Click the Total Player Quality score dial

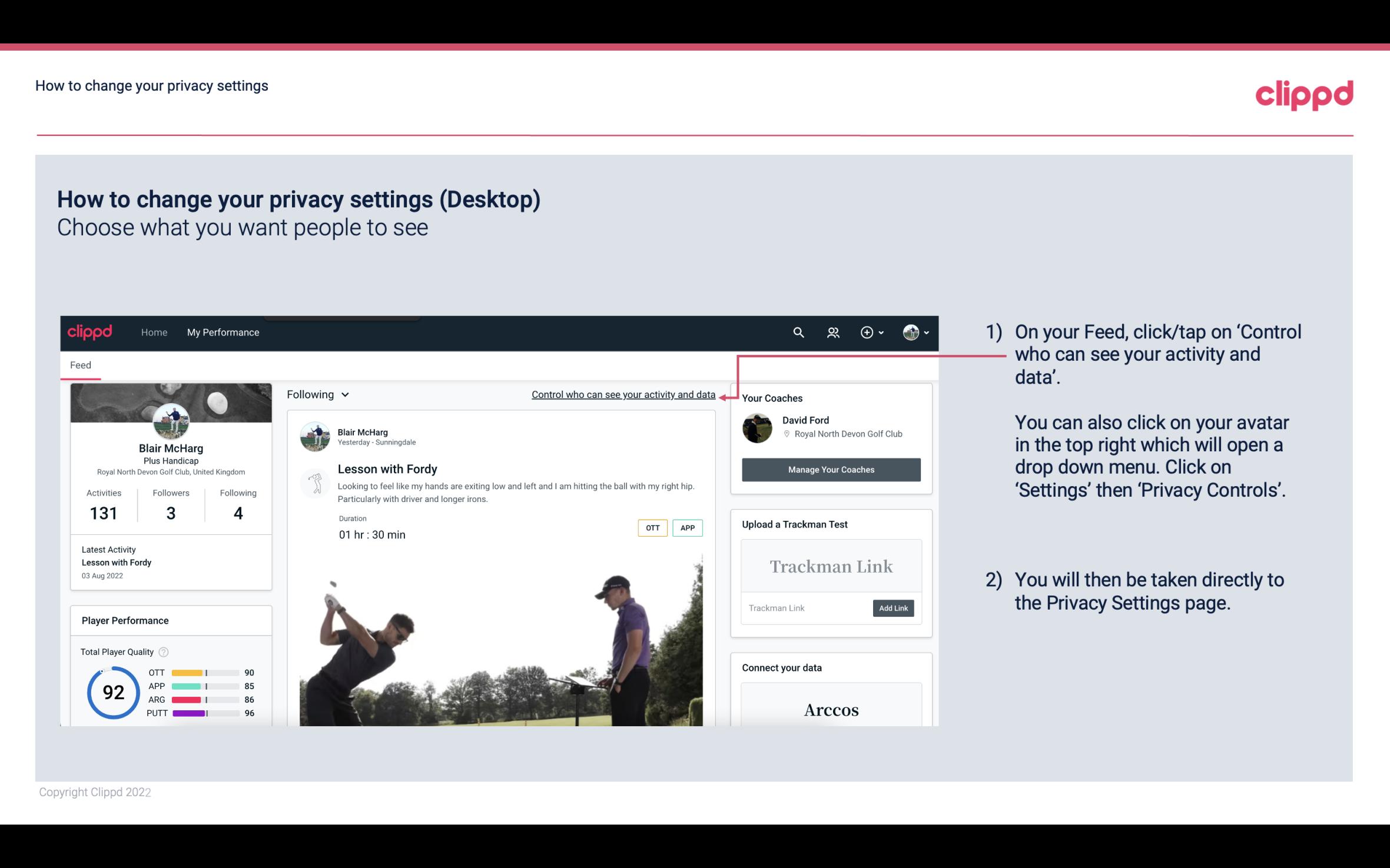coord(113,691)
